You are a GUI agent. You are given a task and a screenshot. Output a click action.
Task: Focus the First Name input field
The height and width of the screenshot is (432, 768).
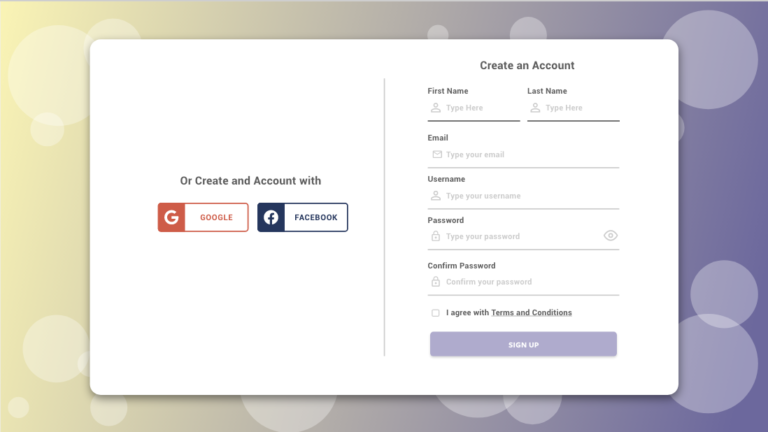(x=480, y=108)
